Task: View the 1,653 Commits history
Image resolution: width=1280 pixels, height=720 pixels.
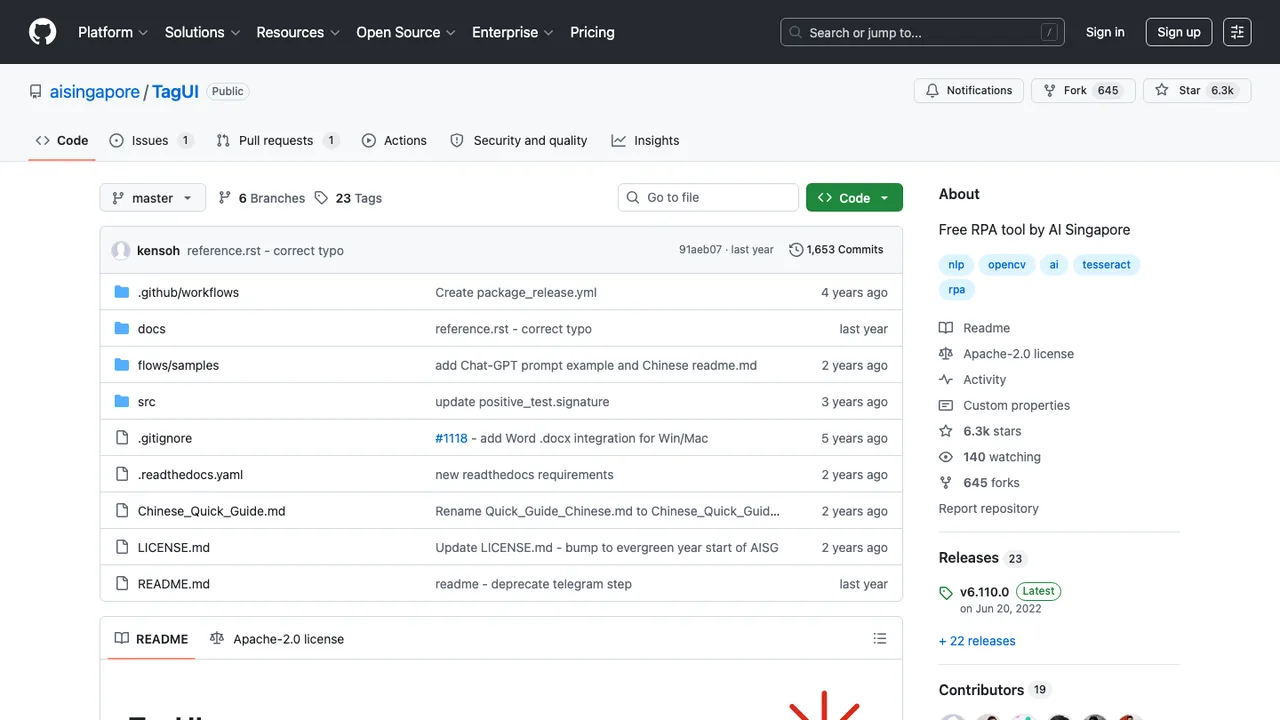Action: 836,250
